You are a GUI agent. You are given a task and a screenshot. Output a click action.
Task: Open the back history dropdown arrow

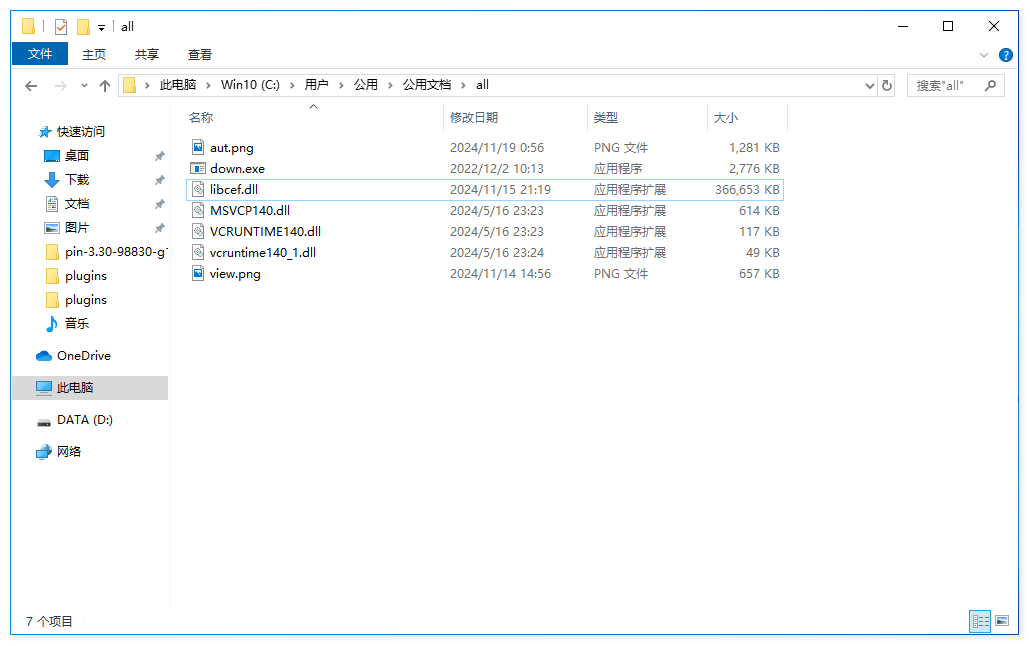pos(84,85)
